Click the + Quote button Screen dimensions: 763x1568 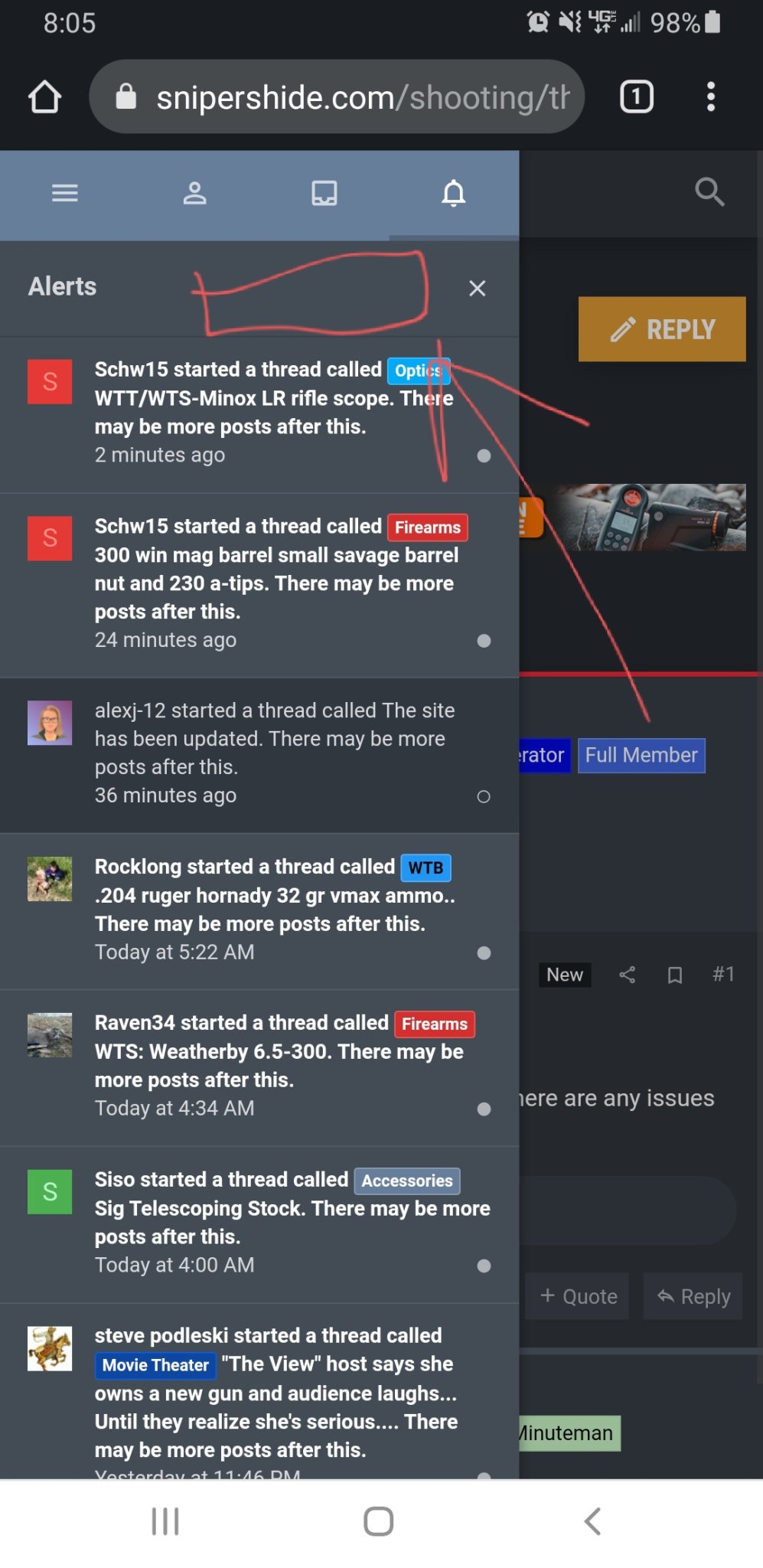tap(578, 1296)
